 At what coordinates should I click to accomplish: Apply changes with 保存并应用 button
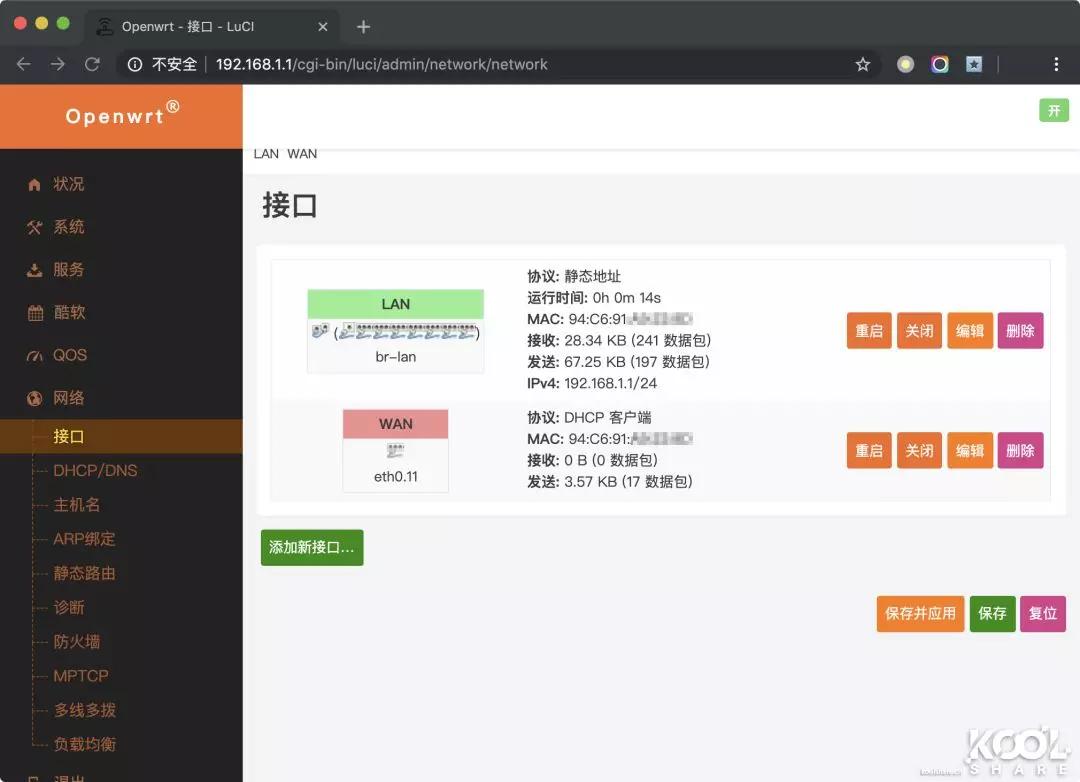tap(919, 613)
